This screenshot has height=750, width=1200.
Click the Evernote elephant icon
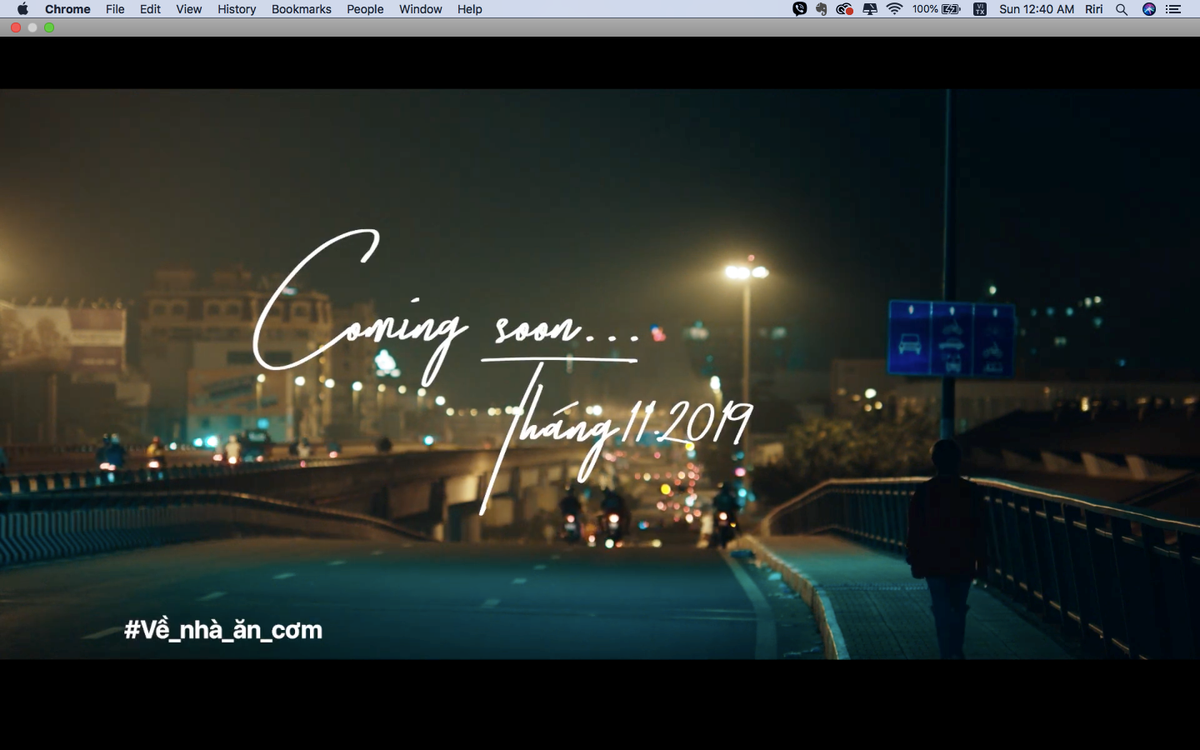tap(821, 9)
